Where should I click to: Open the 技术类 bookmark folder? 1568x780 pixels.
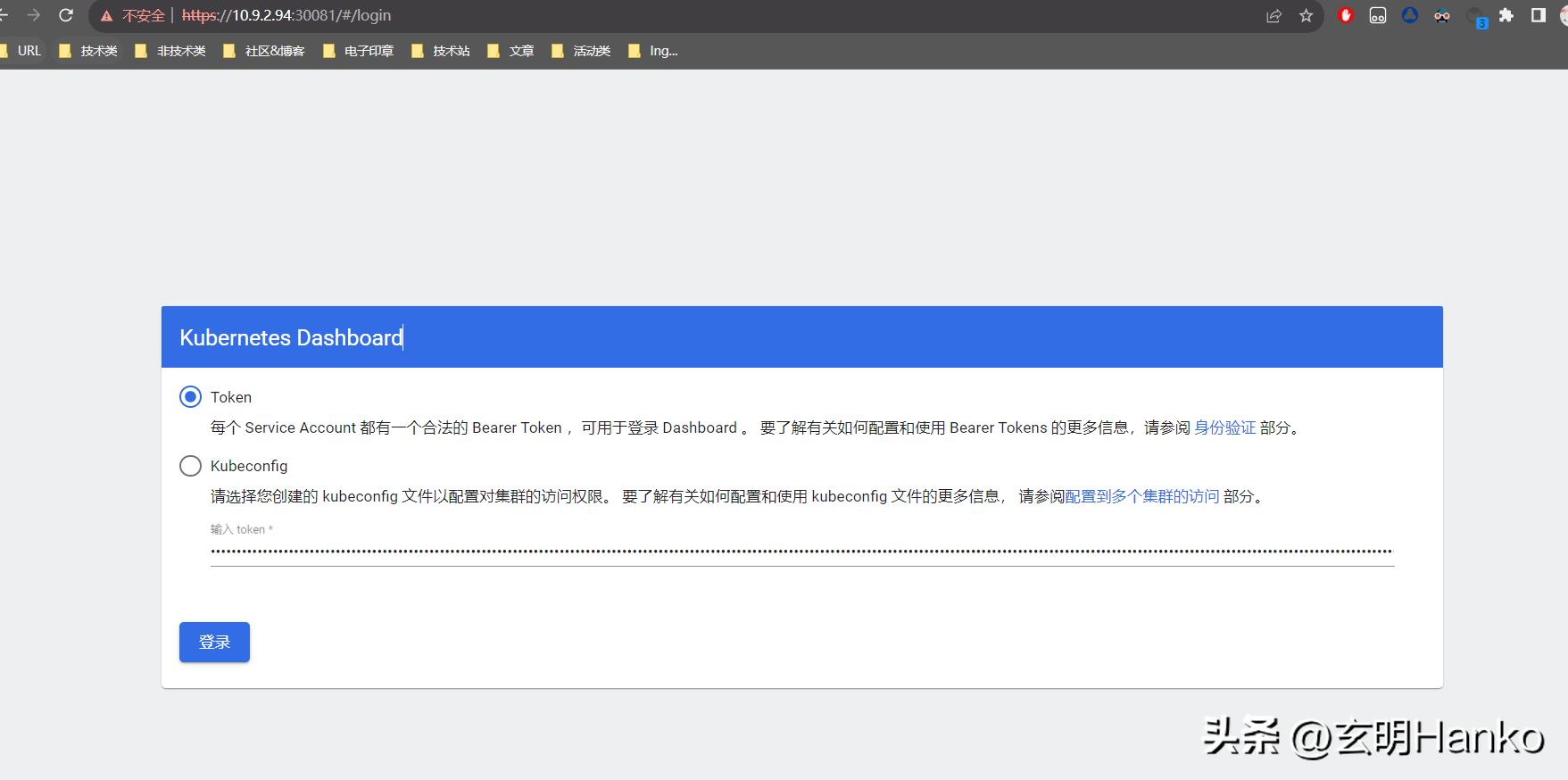(x=88, y=51)
